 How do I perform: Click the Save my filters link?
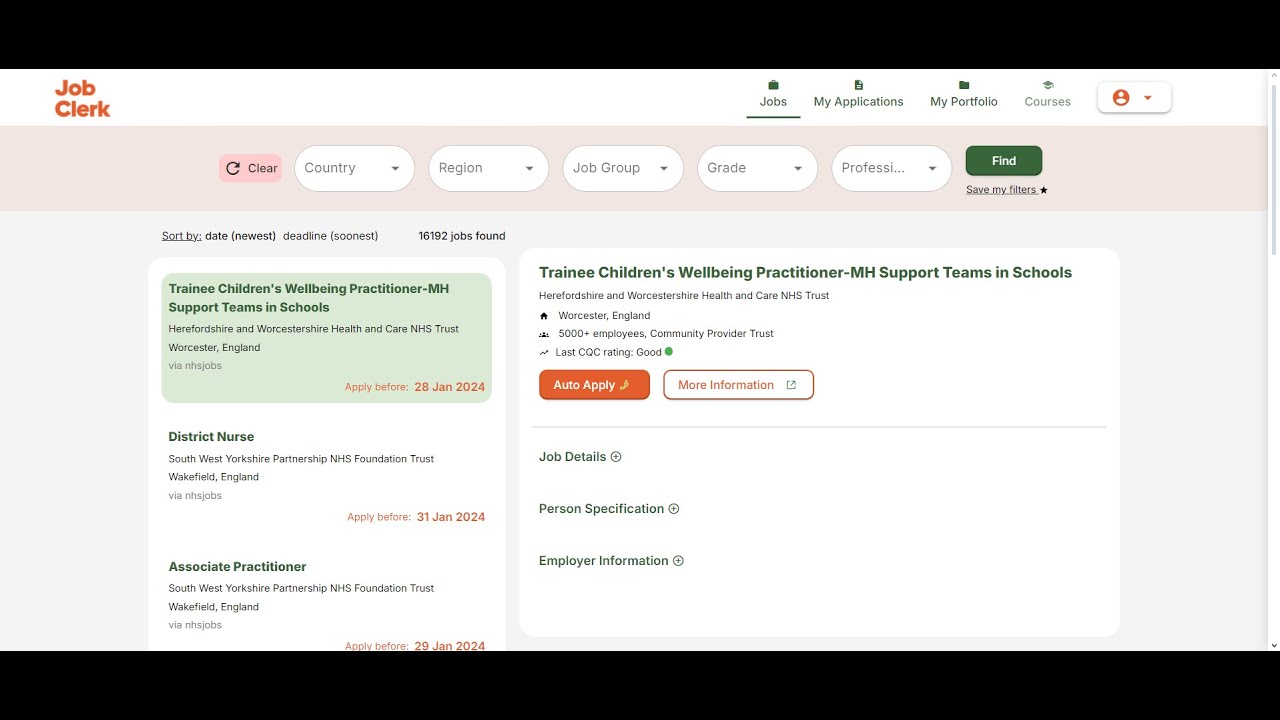click(x=1006, y=190)
